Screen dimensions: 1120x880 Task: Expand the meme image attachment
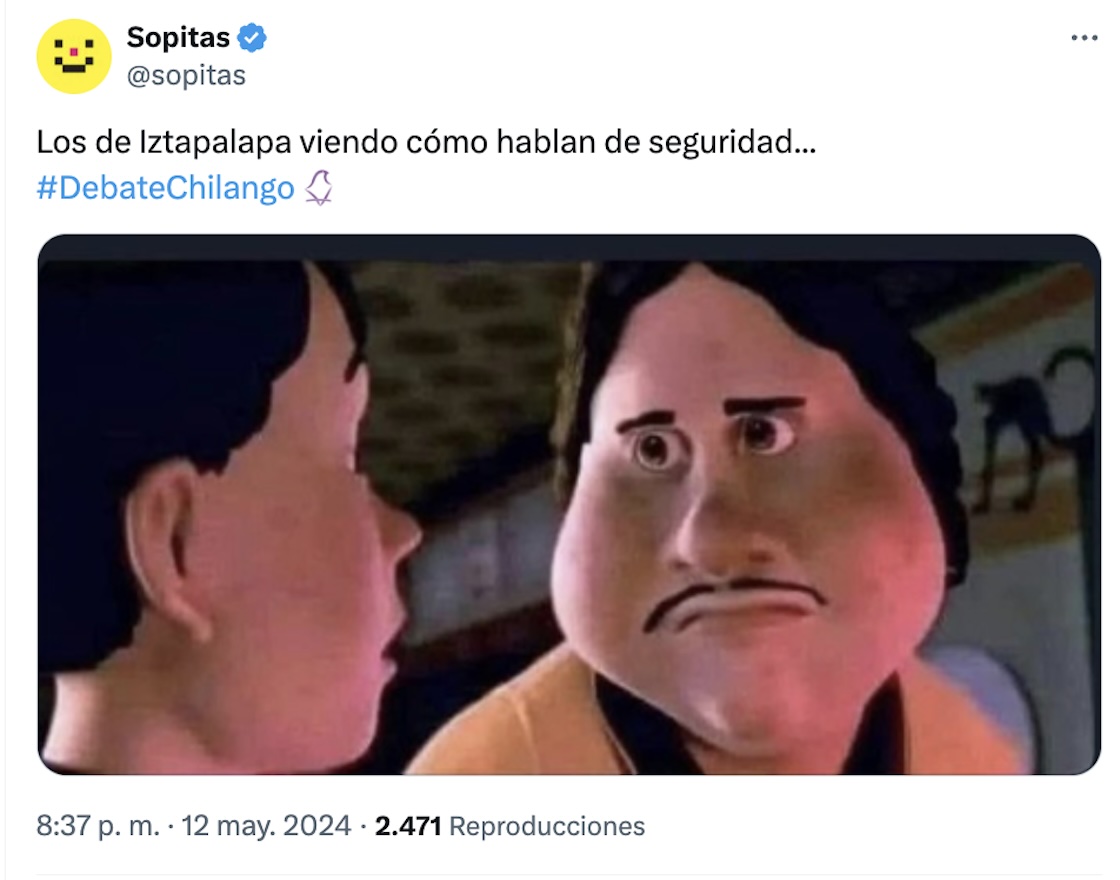click(569, 504)
